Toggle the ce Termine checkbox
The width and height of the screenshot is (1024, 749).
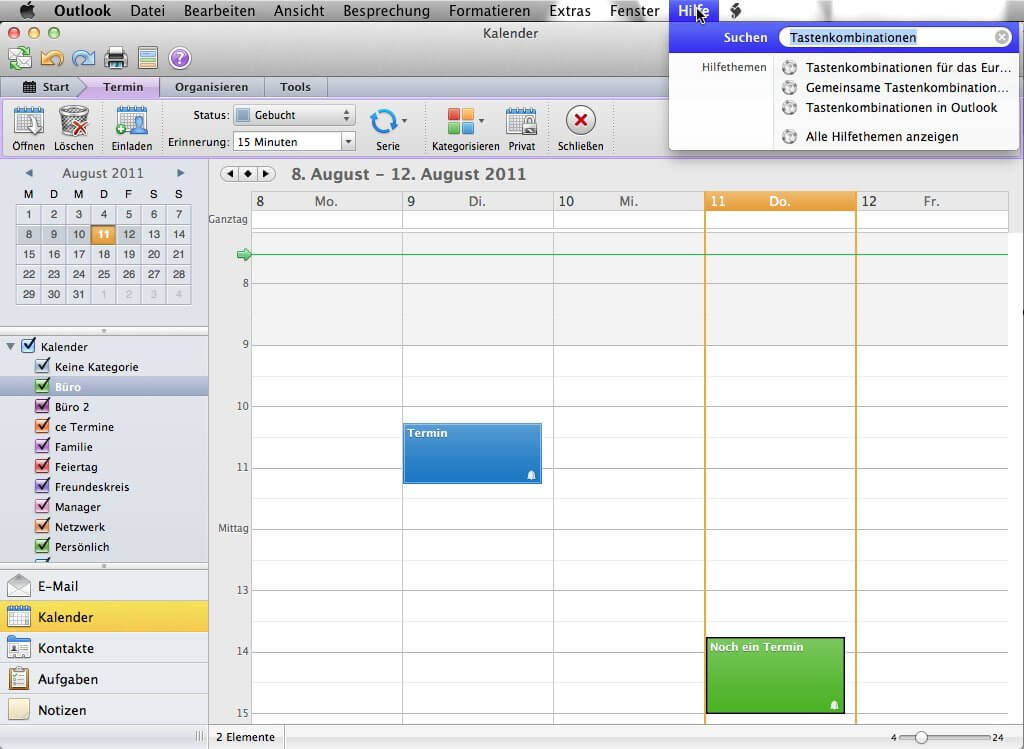42,425
